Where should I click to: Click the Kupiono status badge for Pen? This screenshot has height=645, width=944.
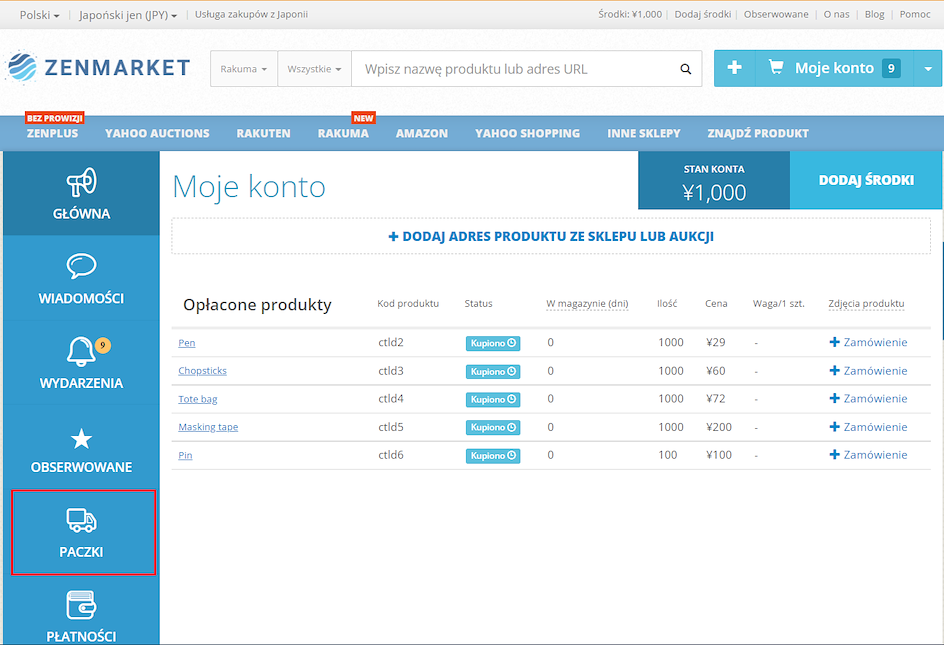pos(492,343)
